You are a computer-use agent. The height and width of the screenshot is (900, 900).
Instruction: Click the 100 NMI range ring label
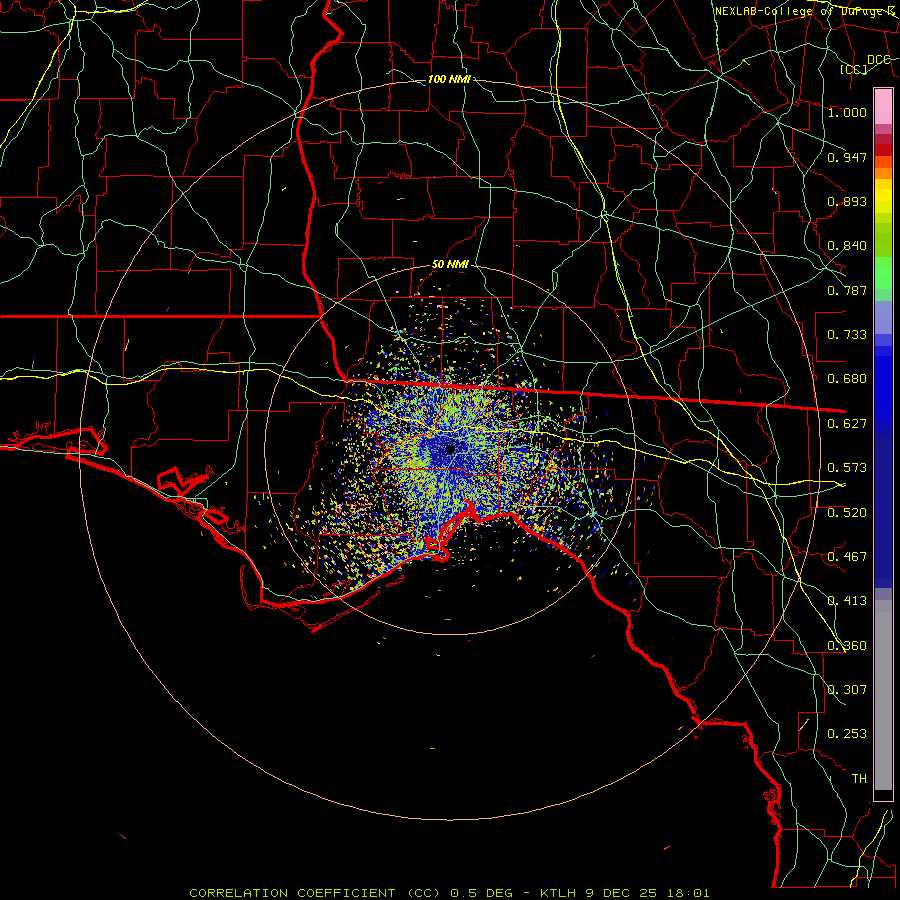(x=449, y=79)
